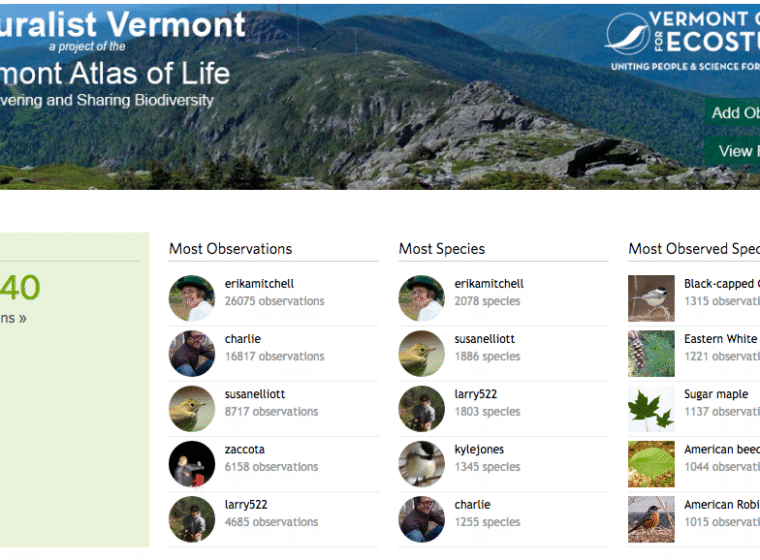The height and width of the screenshot is (560, 760).
Task: Open the Vermont Atlas of Life title
Action: tap(115, 73)
